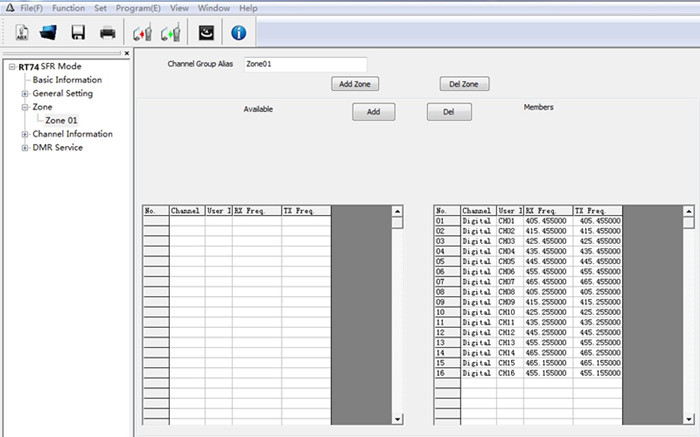Viewport: 700px width, 437px height.
Task: Click RX Freq 465.155000 in row 15
Action: coord(548,363)
